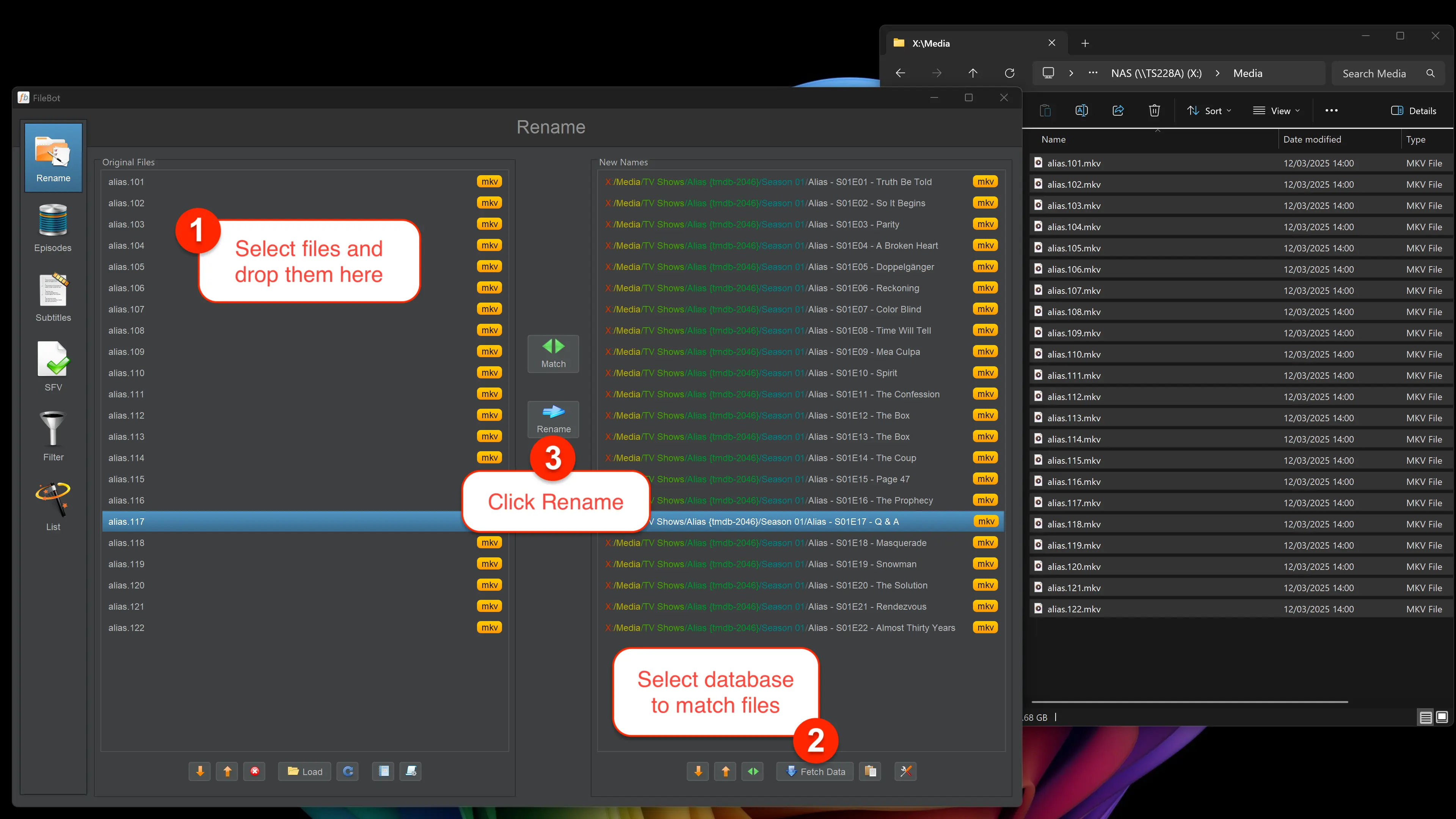
Task: Expand the Sort dropdown in Explorer
Action: tap(1208, 111)
